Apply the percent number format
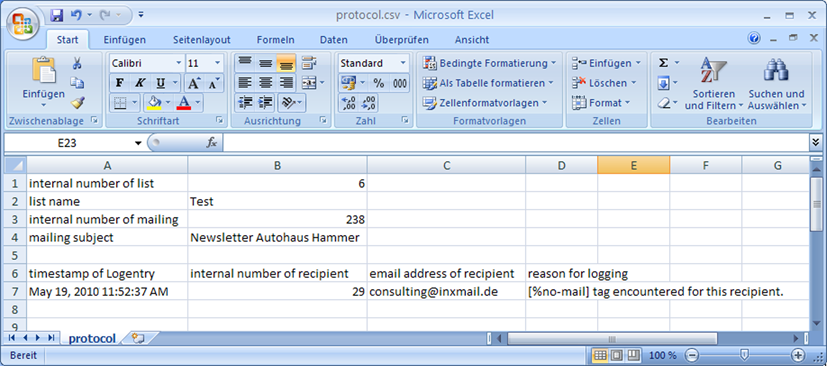Image resolution: width=827 pixels, height=366 pixels. [x=379, y=83]
